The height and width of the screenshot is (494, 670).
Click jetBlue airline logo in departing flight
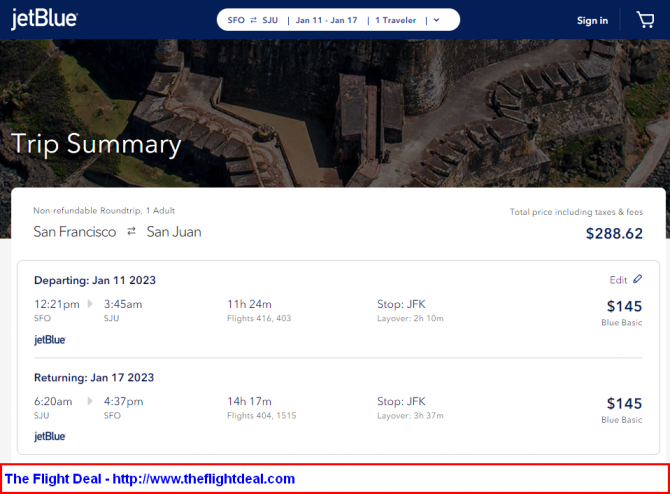pyautogui.click(x=50, y=340)
